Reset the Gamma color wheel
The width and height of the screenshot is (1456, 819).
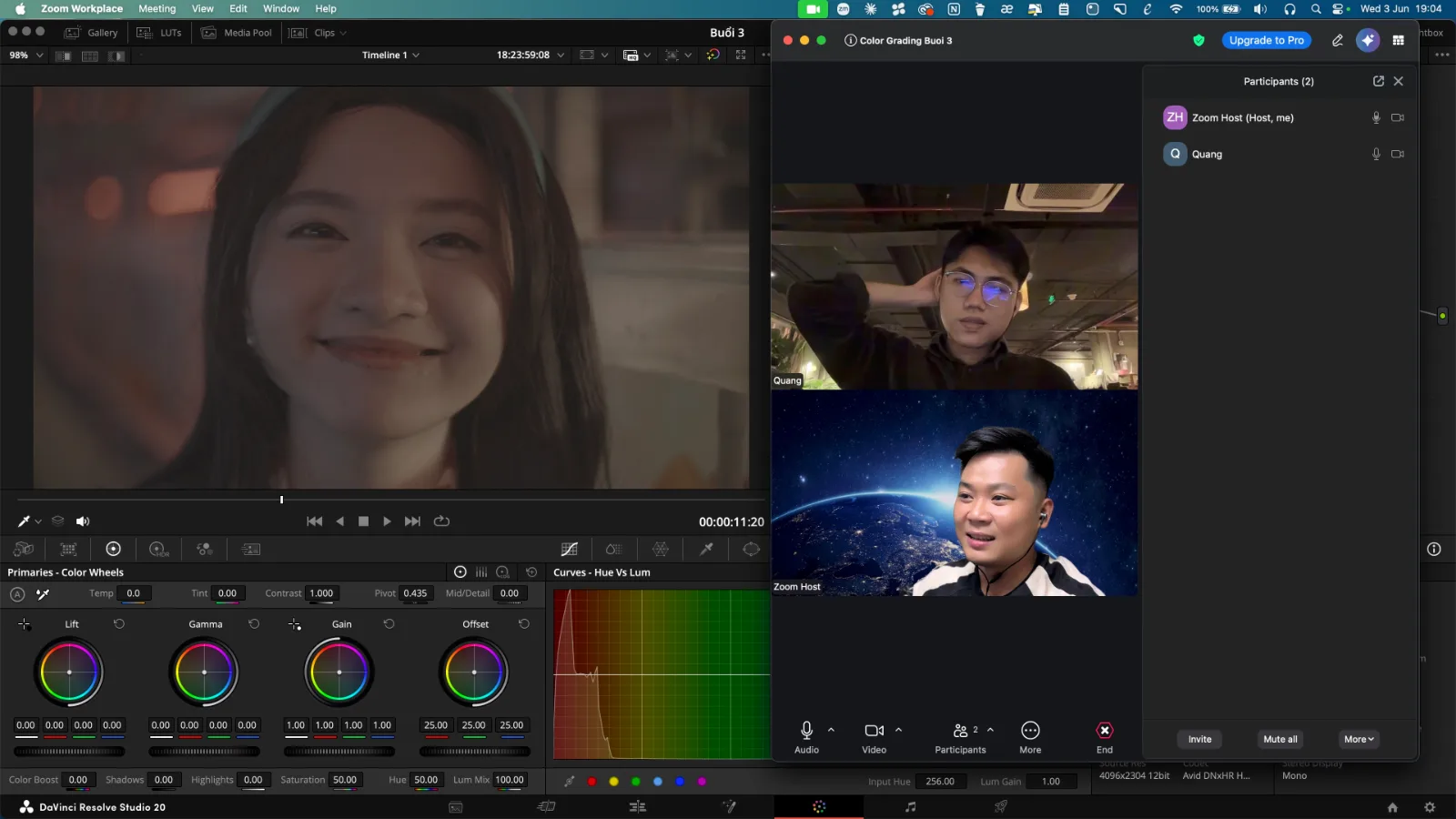coord(254,624)
